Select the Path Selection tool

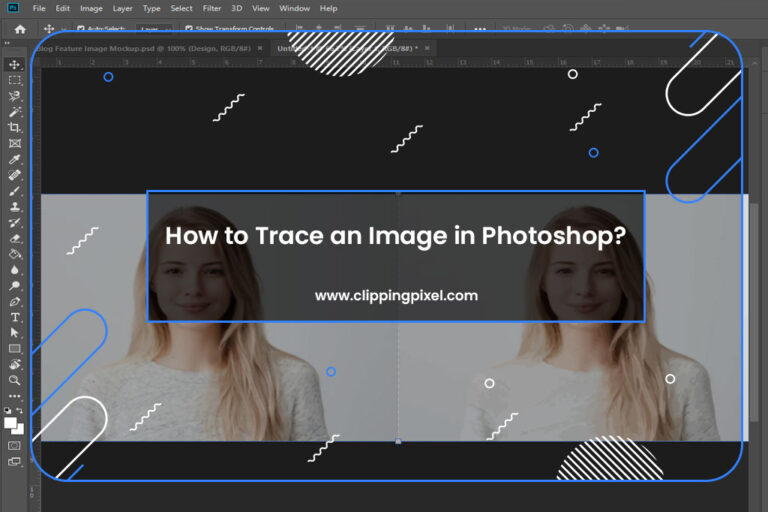(x=14, y=333)
